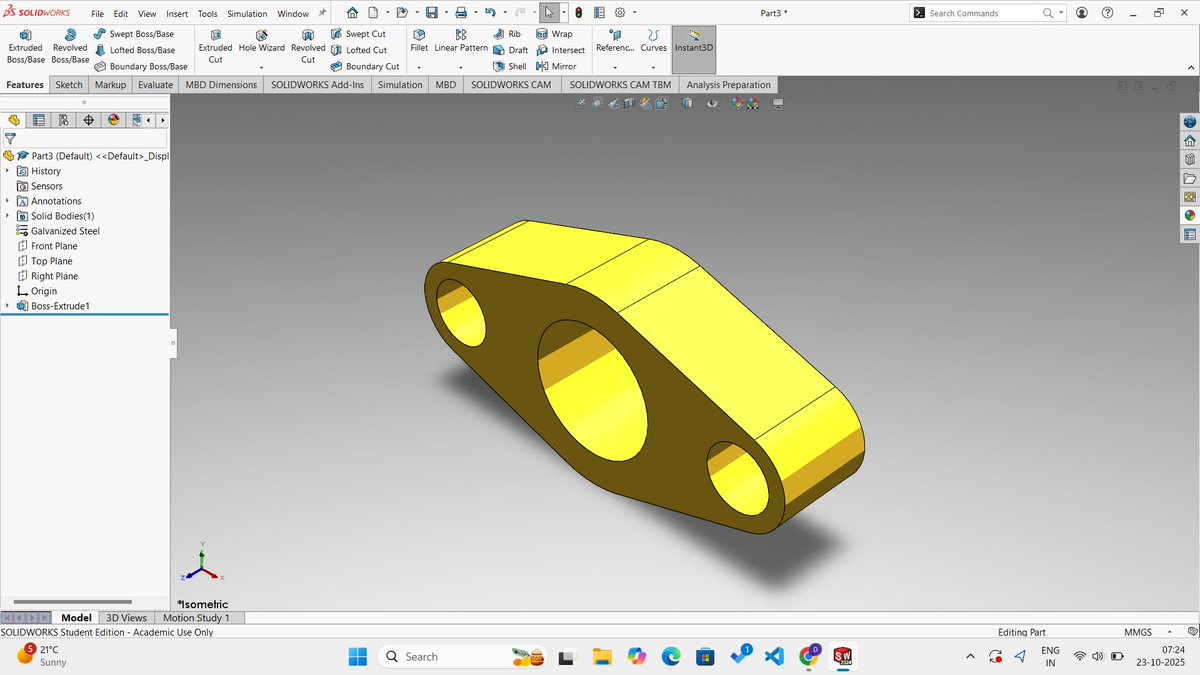This screenshot has width=1200, height=675.
Task: Choose Lofted Boss/Base in the ribbon
Action: tap(134, 50)
